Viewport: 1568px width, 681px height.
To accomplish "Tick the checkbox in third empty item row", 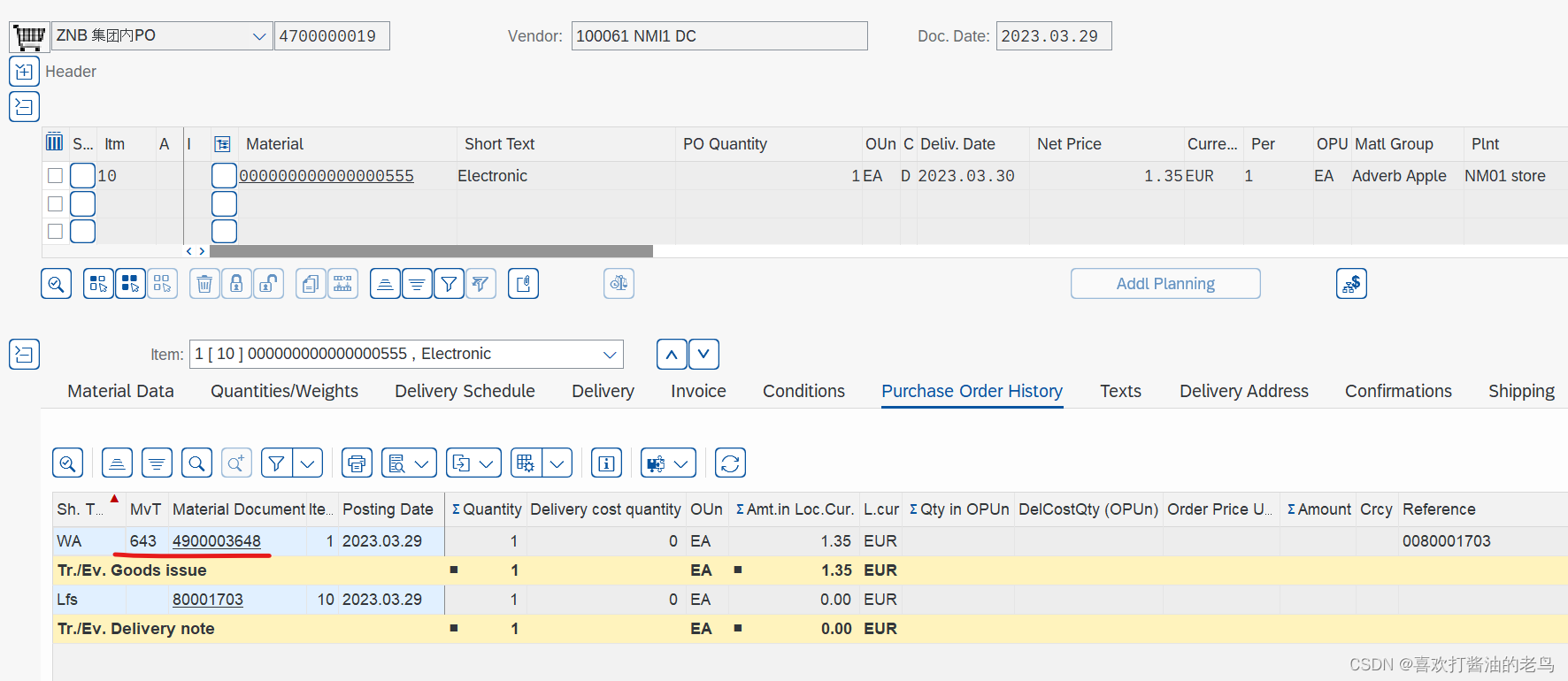I will 55,232.
